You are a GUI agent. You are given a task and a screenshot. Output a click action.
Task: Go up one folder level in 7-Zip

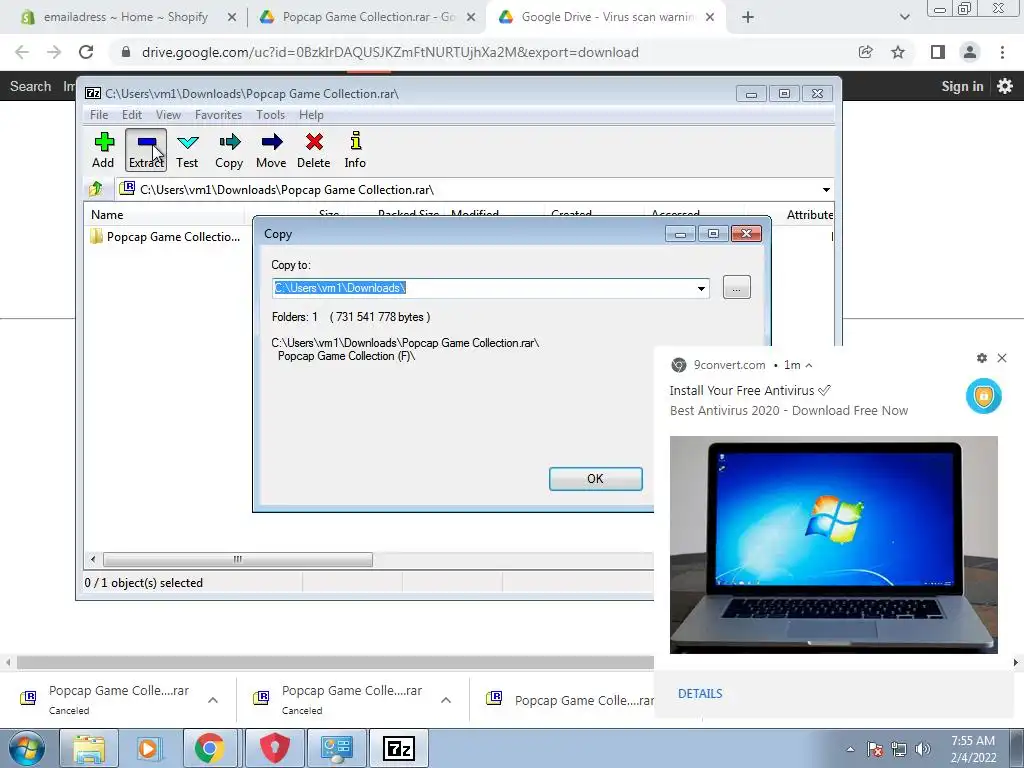96,189
